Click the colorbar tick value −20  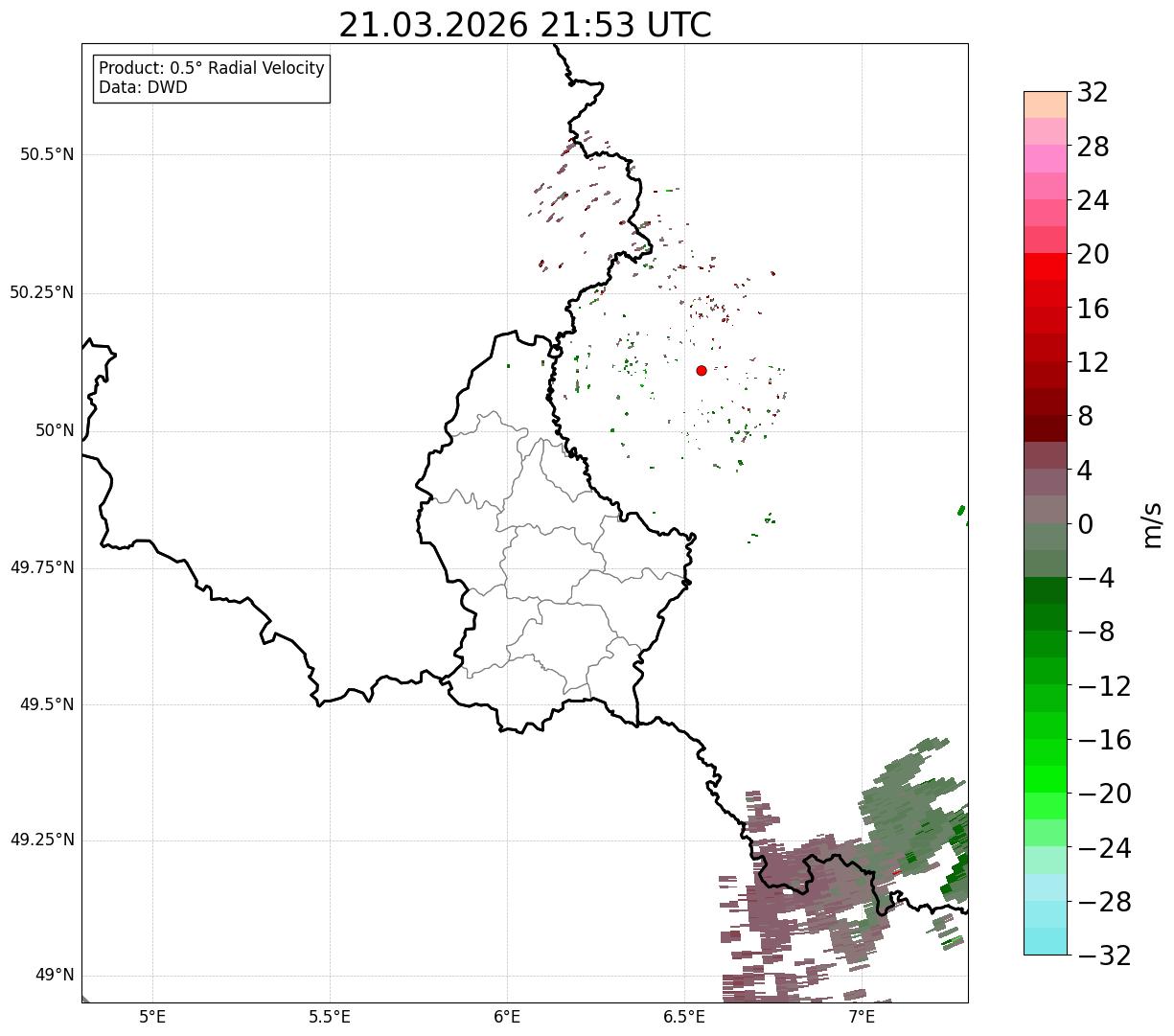coord(1104,794)
